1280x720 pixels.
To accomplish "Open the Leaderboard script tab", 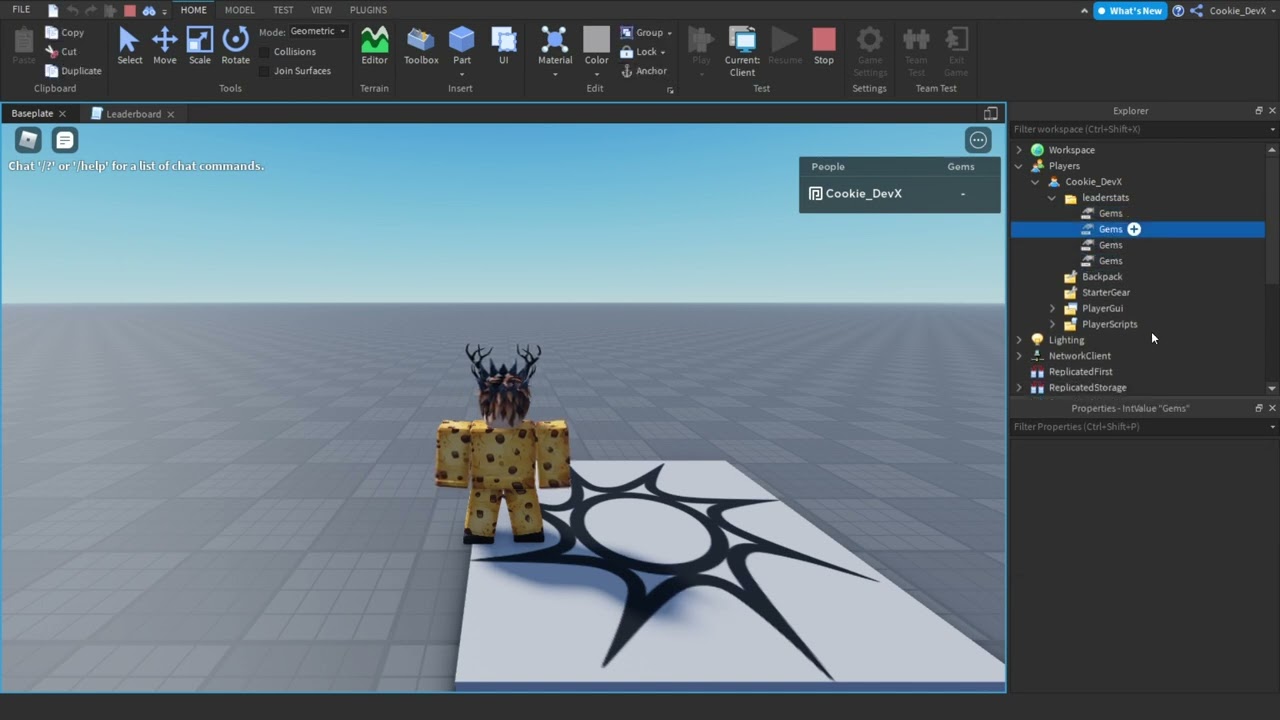I will click(133, 114).
